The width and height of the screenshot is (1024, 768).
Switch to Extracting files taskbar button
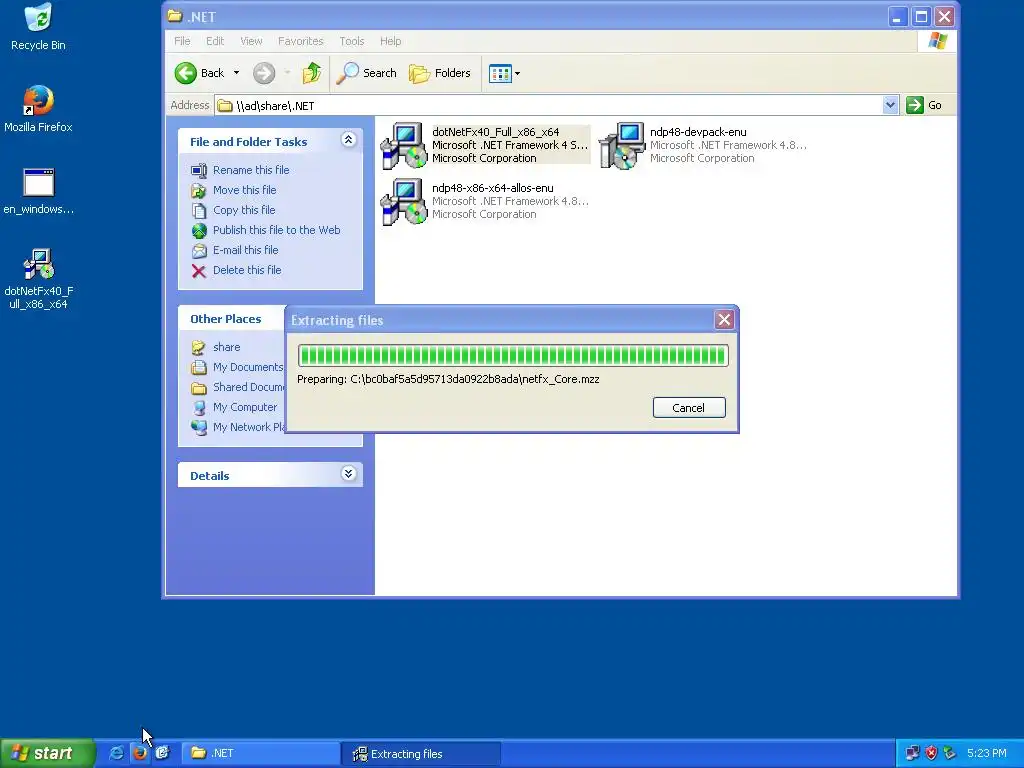[421, 754]
